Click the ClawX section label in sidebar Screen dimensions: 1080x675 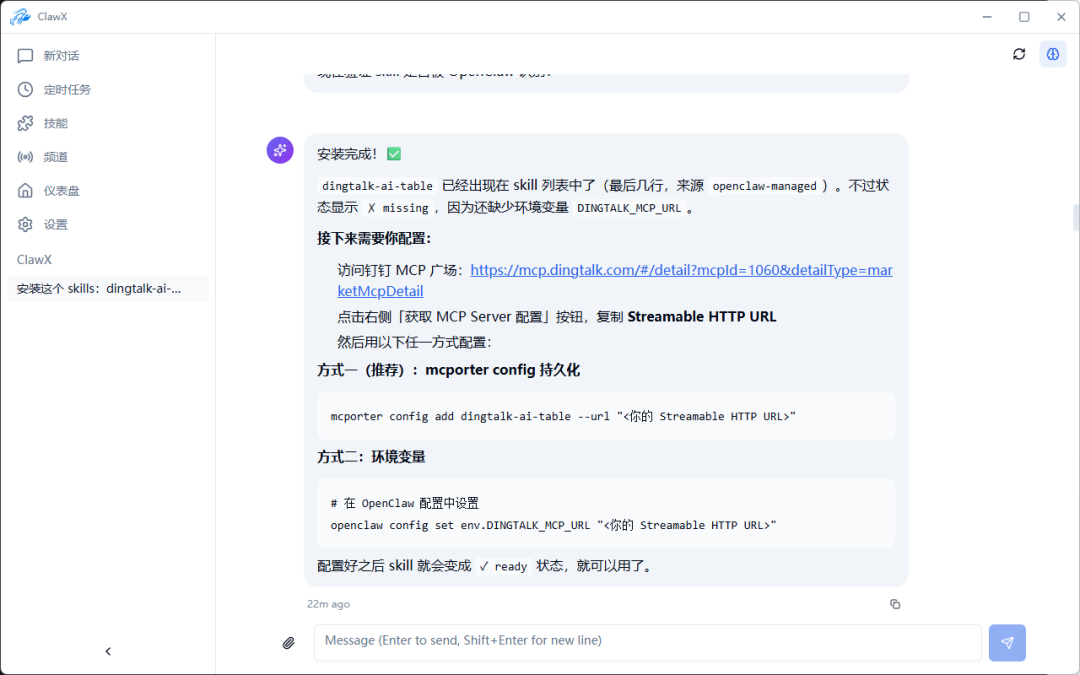(34, 260)
